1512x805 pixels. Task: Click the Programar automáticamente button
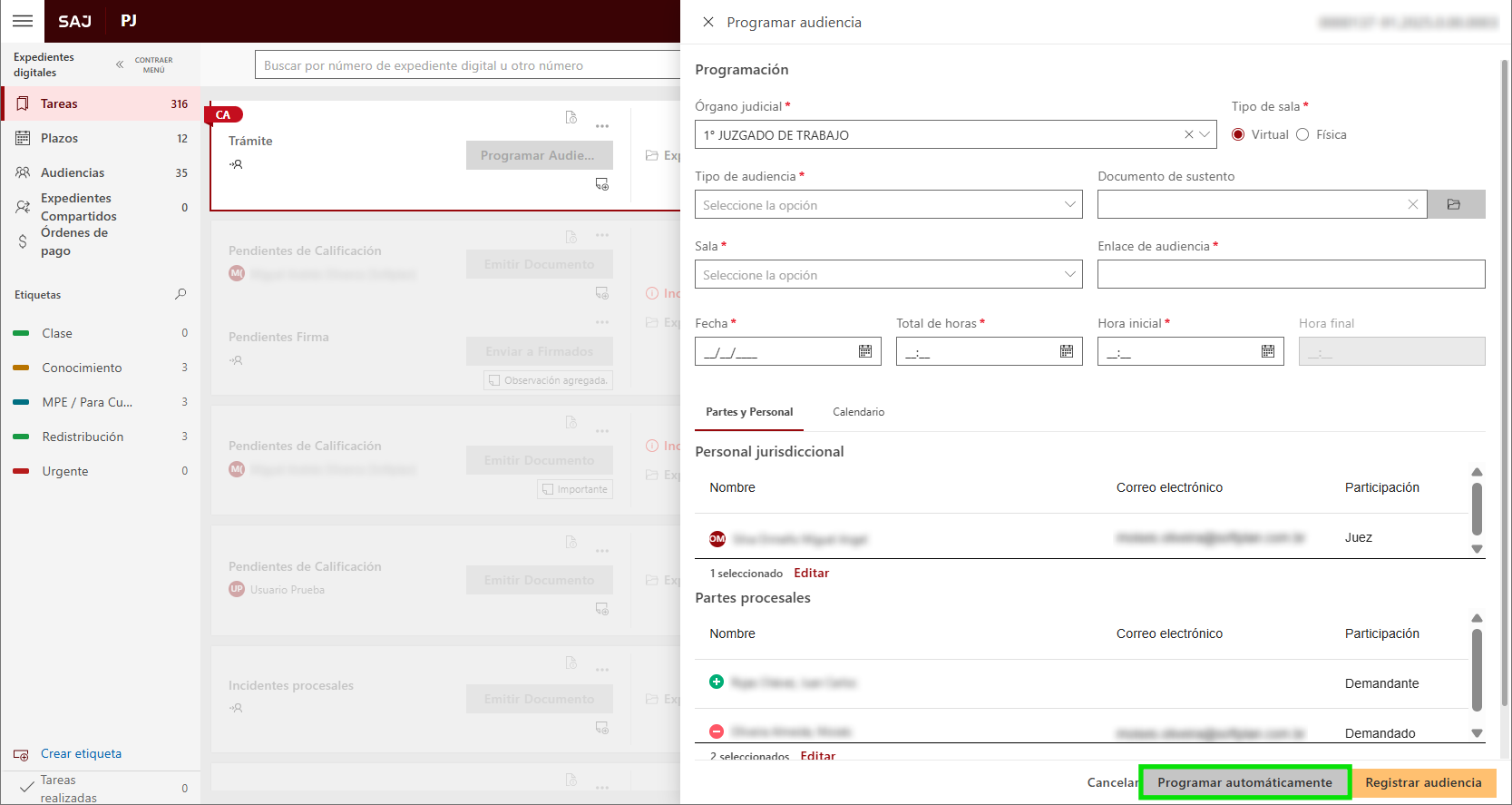pos(1244,782)
